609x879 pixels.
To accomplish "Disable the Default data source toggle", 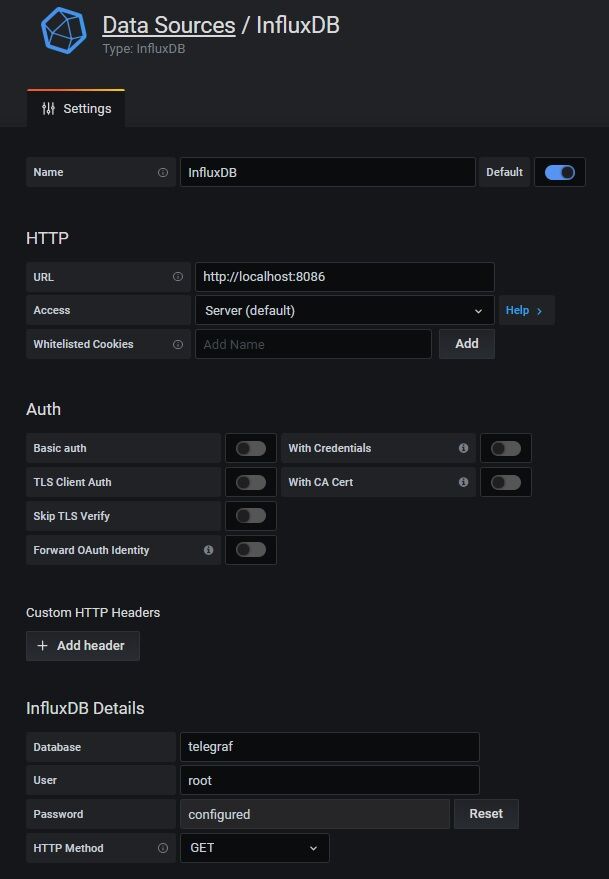I will [560, 172].
